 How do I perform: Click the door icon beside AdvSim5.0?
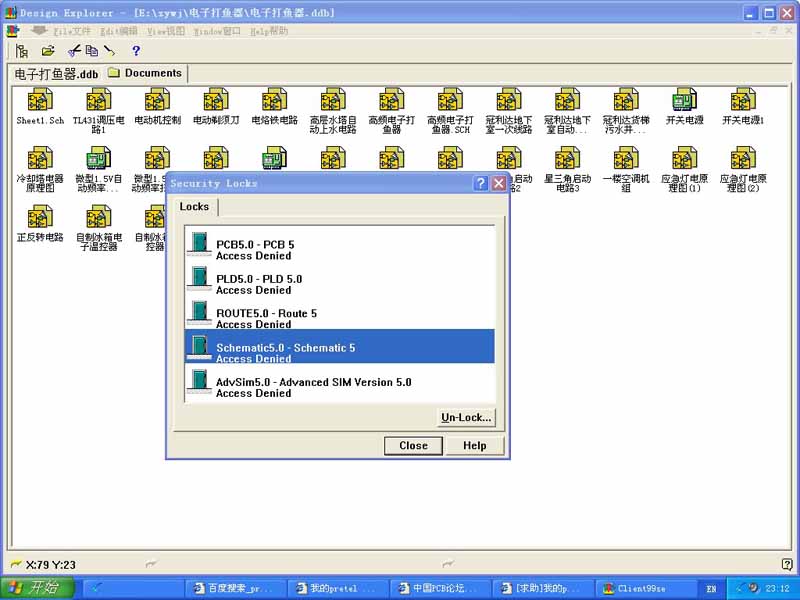tap(199, 382)
